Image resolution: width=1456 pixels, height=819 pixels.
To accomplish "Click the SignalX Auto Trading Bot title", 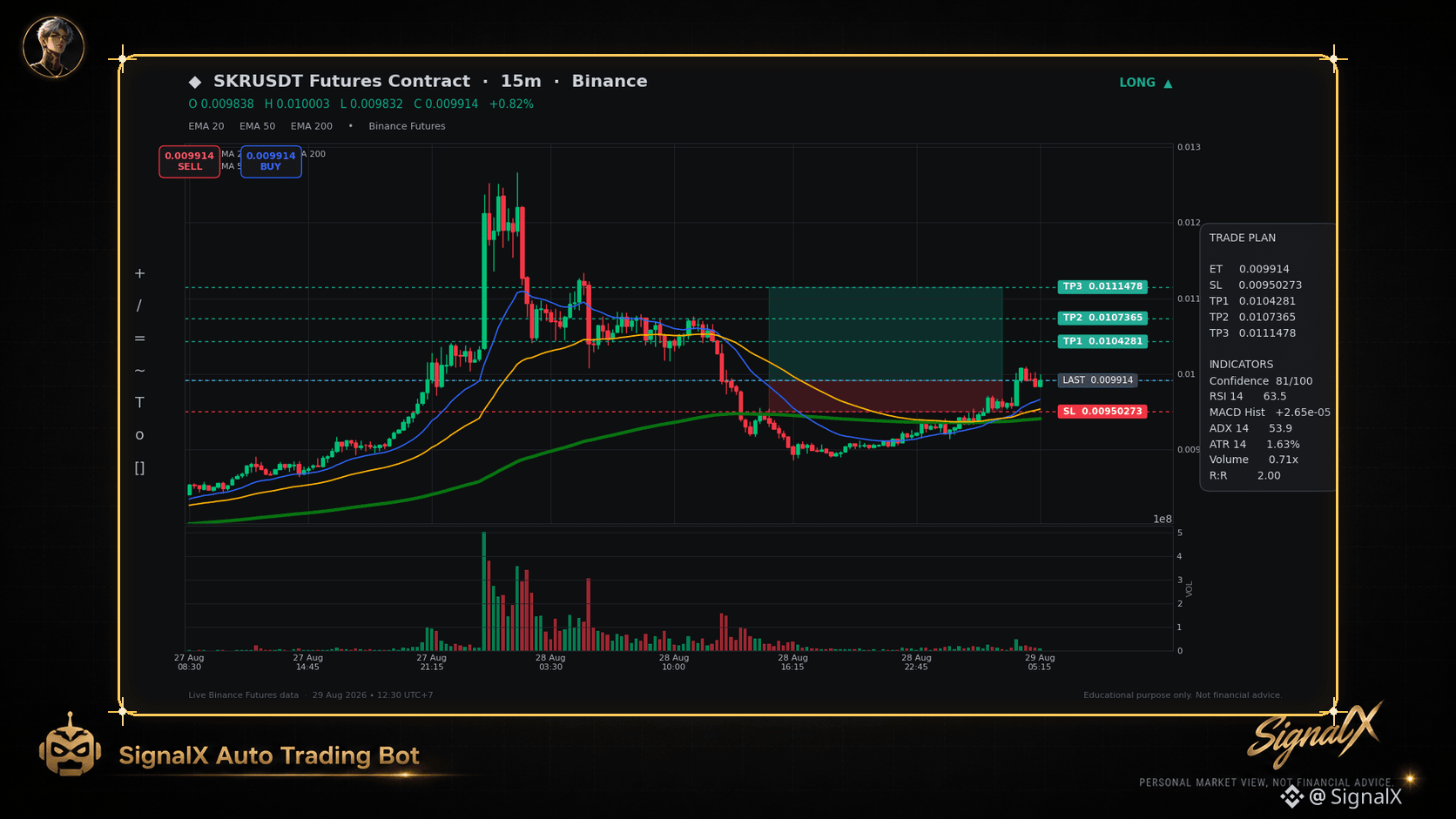I will pos(269,755).
